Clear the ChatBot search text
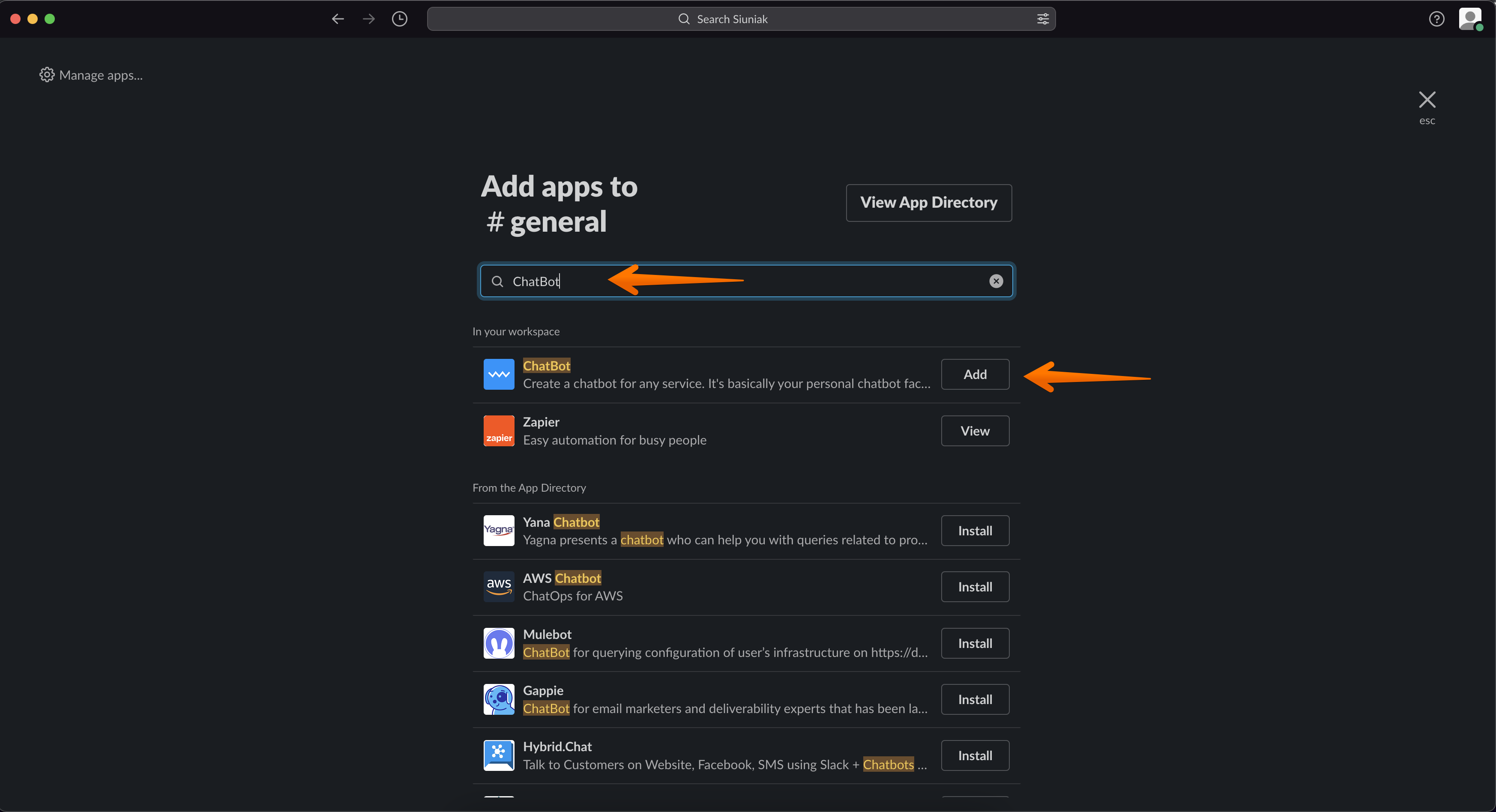Screen dimensions: 1496x812 pyautogui.click(x=996, y=281)
